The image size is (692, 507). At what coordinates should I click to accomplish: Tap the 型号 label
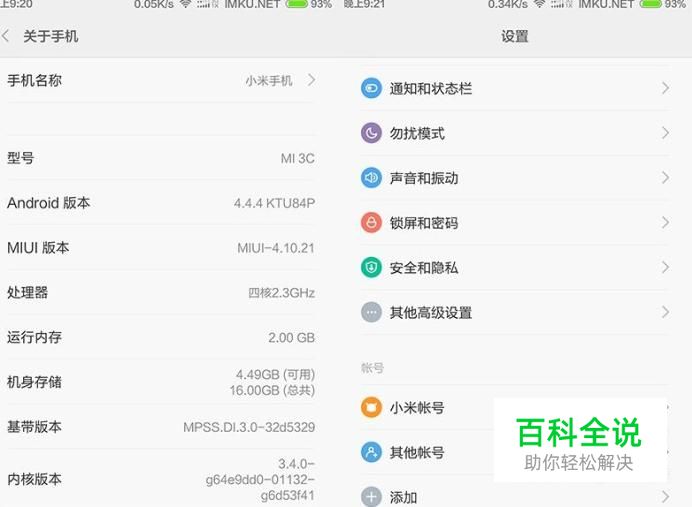tap(20, 158)
